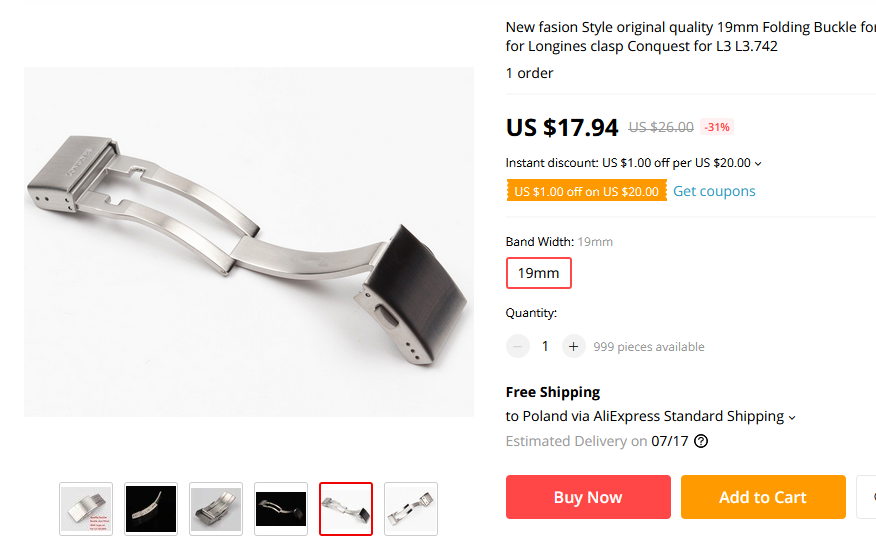Click the product title text

690,37
